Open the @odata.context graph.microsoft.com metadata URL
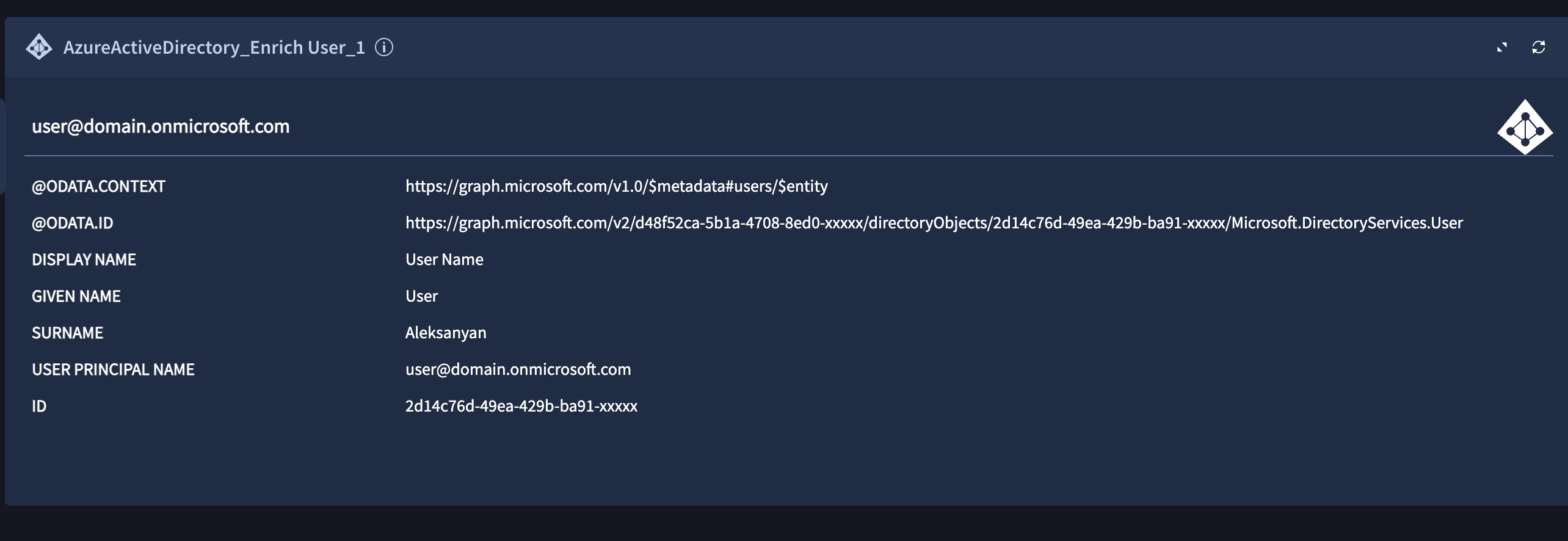1568x541 pixels. (617, 186)
